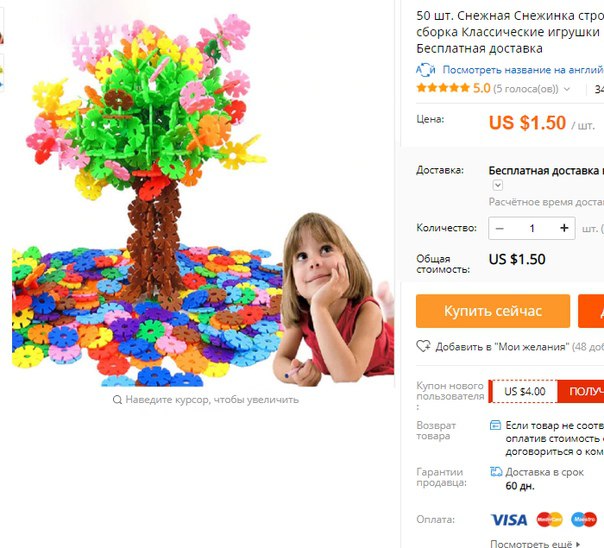Click the Купить сейчас button

click(493, 311)
